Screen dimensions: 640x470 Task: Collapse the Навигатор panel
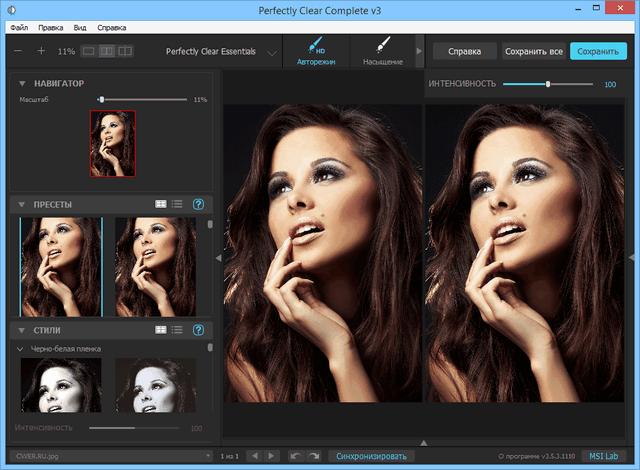pos(22,83)
